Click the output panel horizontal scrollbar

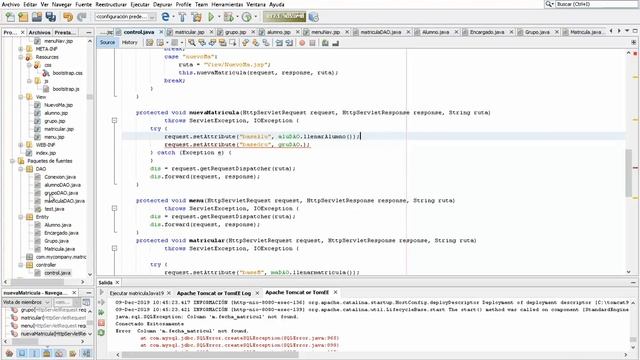point(210,355)
